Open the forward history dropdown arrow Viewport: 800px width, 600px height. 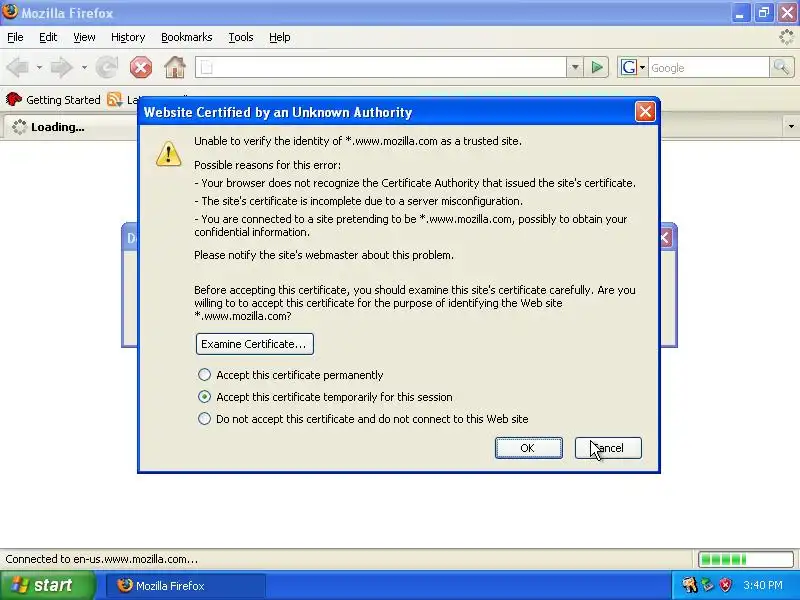coord(84,67)
